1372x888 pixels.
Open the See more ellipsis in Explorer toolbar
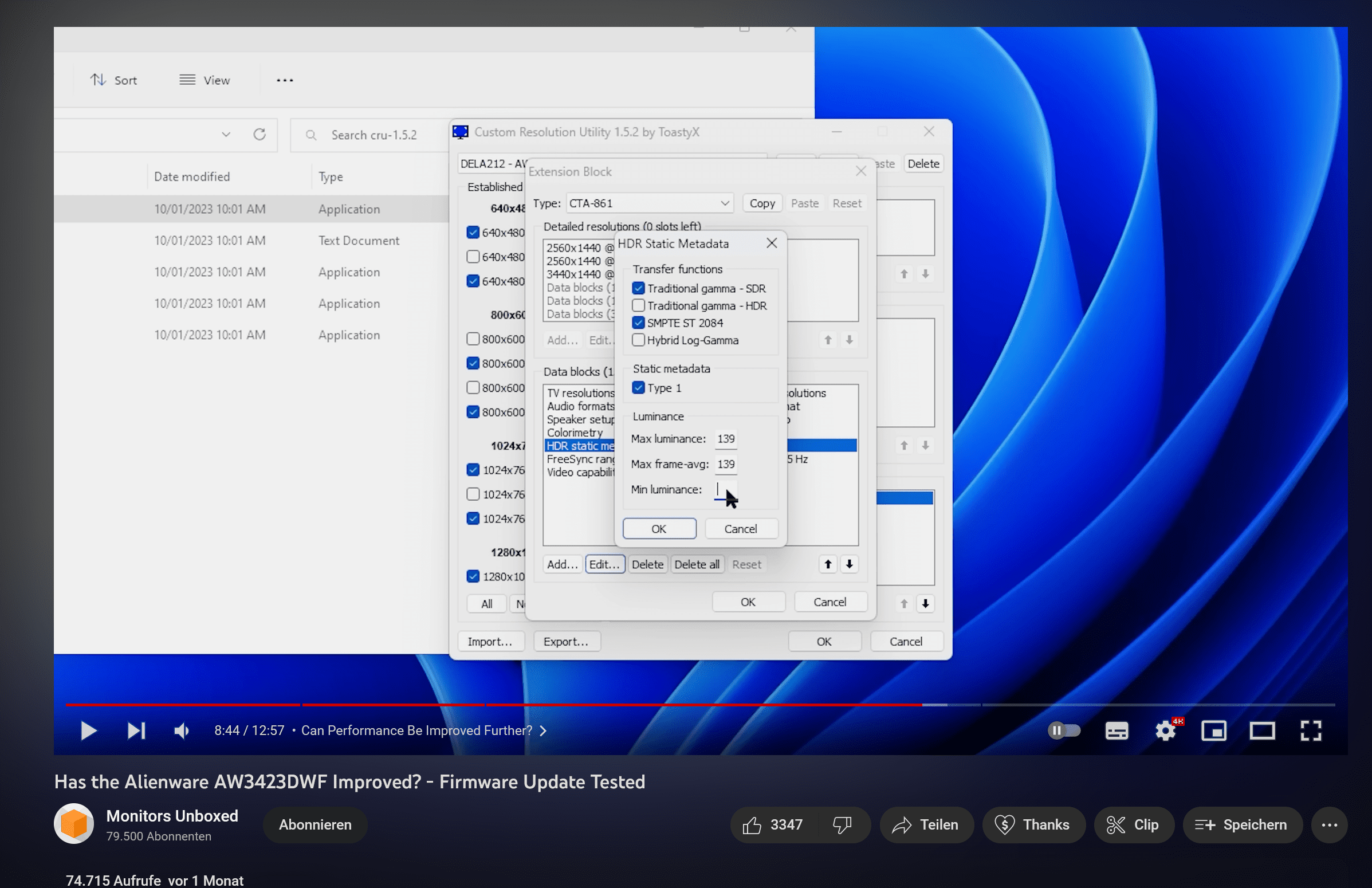285,80
